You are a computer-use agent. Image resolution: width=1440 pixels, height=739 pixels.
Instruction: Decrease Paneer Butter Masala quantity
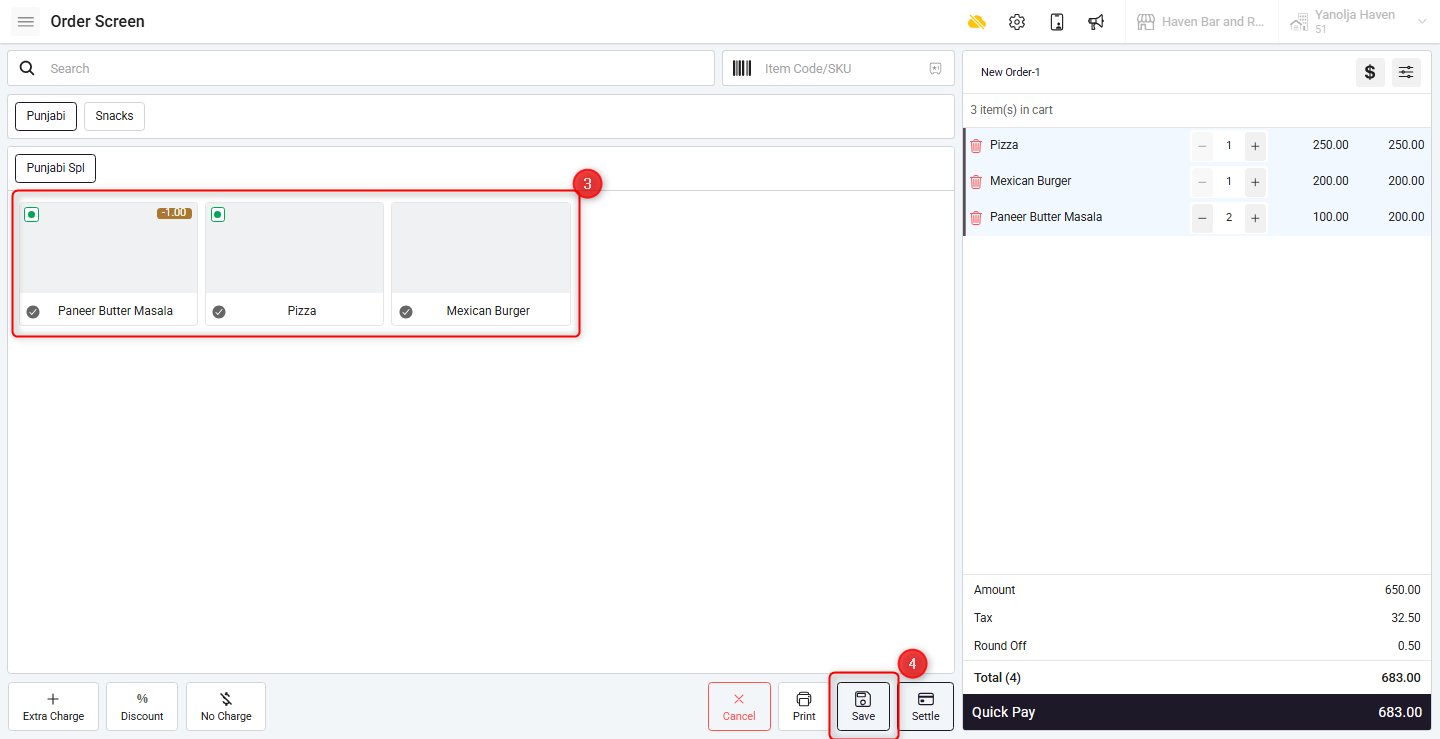[1202, 218]
